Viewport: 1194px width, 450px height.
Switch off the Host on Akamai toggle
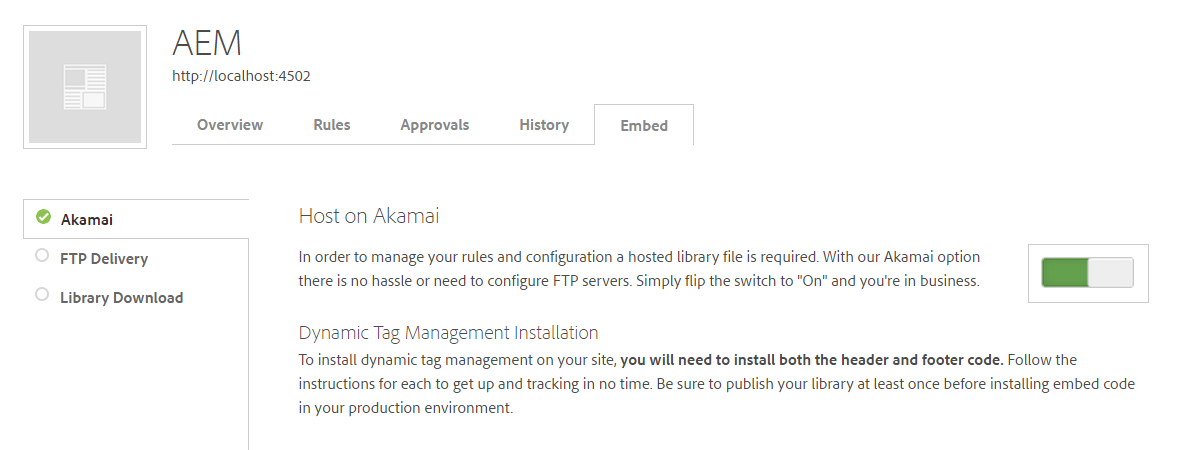[x=1087, y=272]
